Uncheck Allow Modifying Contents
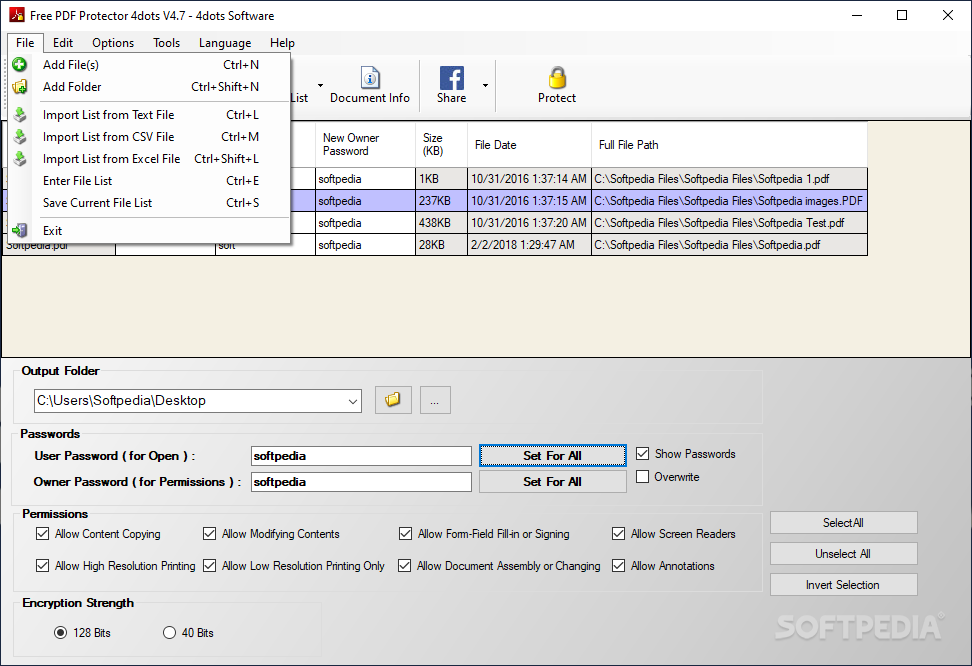 click(x=210, y=534)
